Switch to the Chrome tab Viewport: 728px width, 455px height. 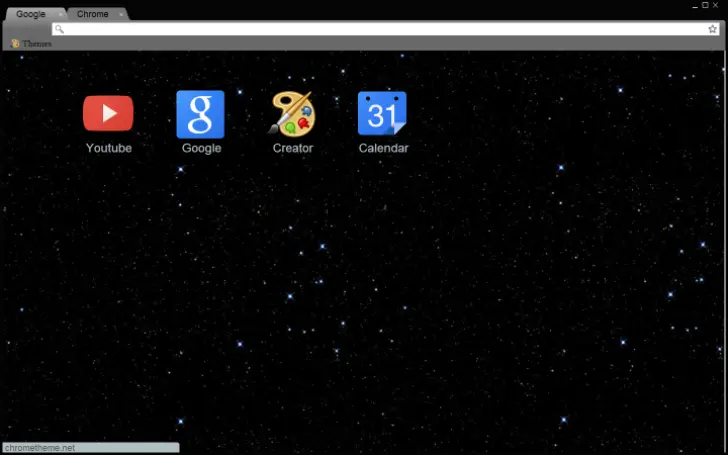[x=93, y=14]
